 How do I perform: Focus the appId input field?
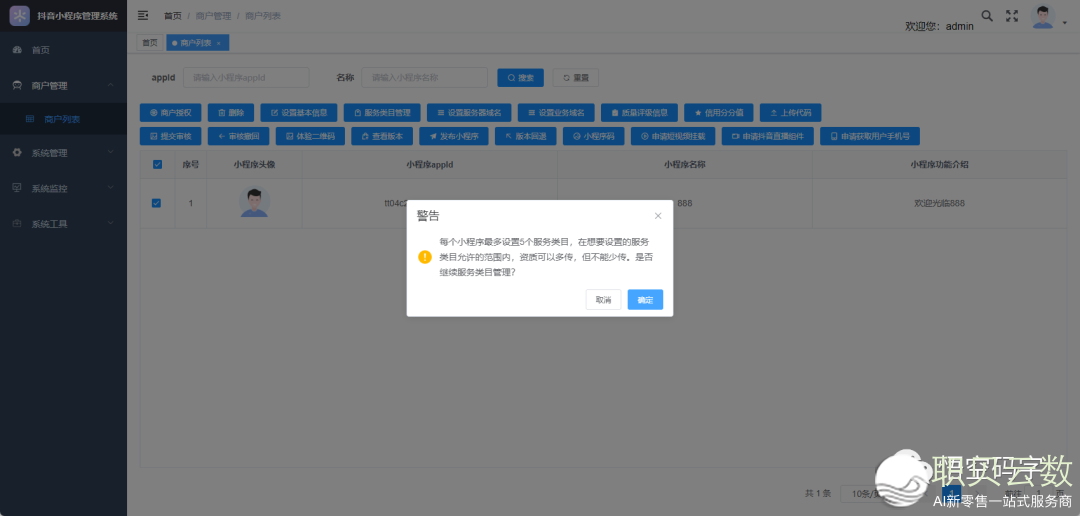coord(246,78)
